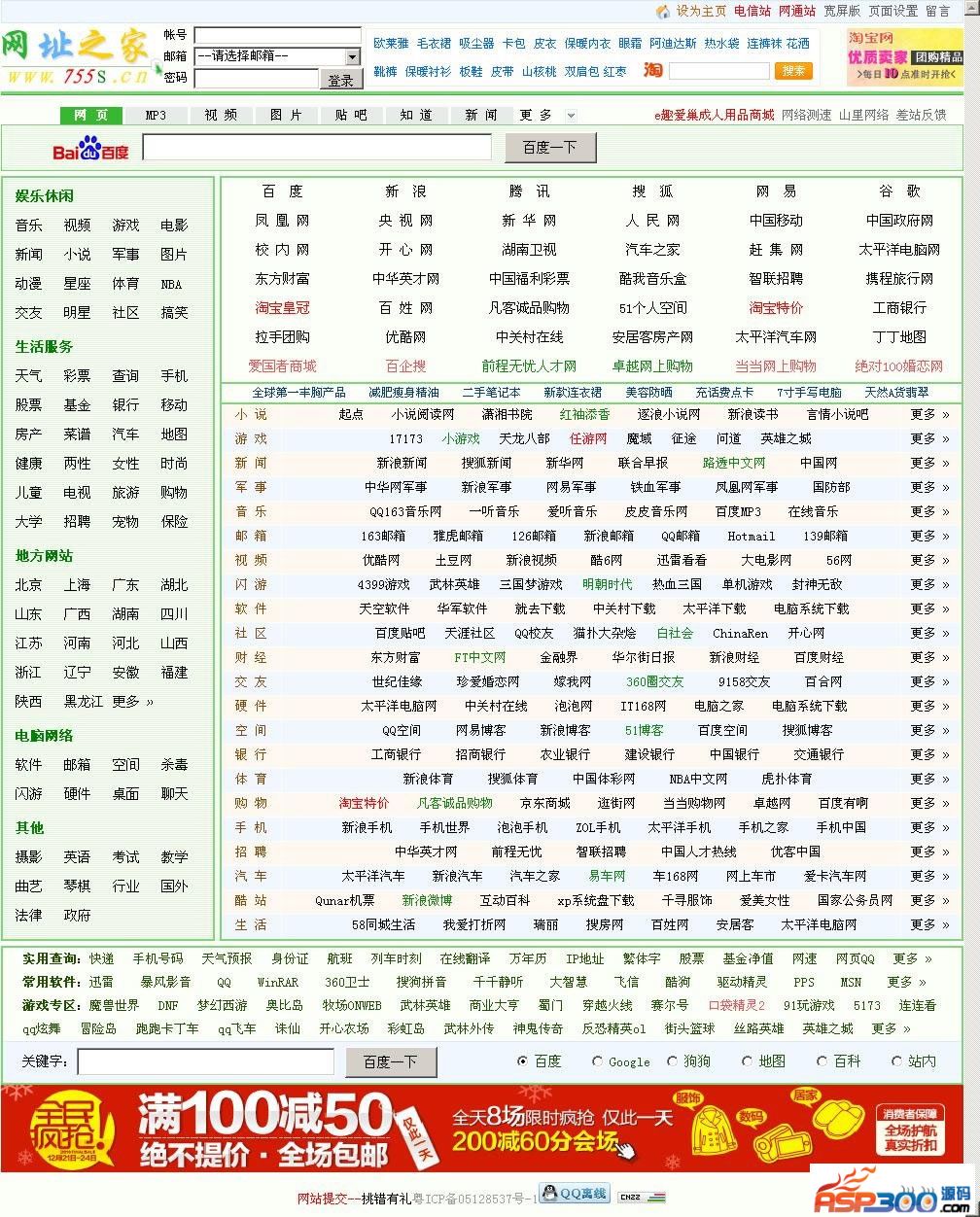Switch to the 网页 search tab

[91, 115]
